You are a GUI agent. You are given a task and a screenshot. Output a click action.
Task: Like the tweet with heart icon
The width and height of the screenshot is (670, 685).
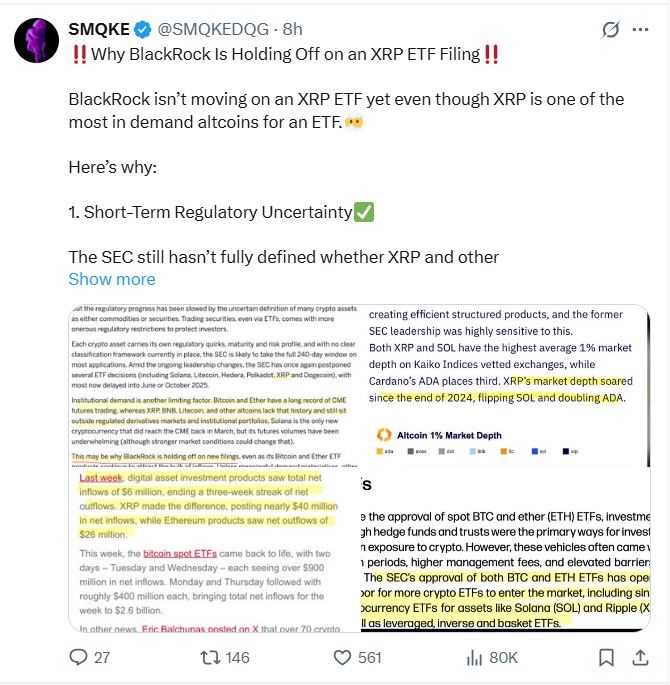(342, 657)
